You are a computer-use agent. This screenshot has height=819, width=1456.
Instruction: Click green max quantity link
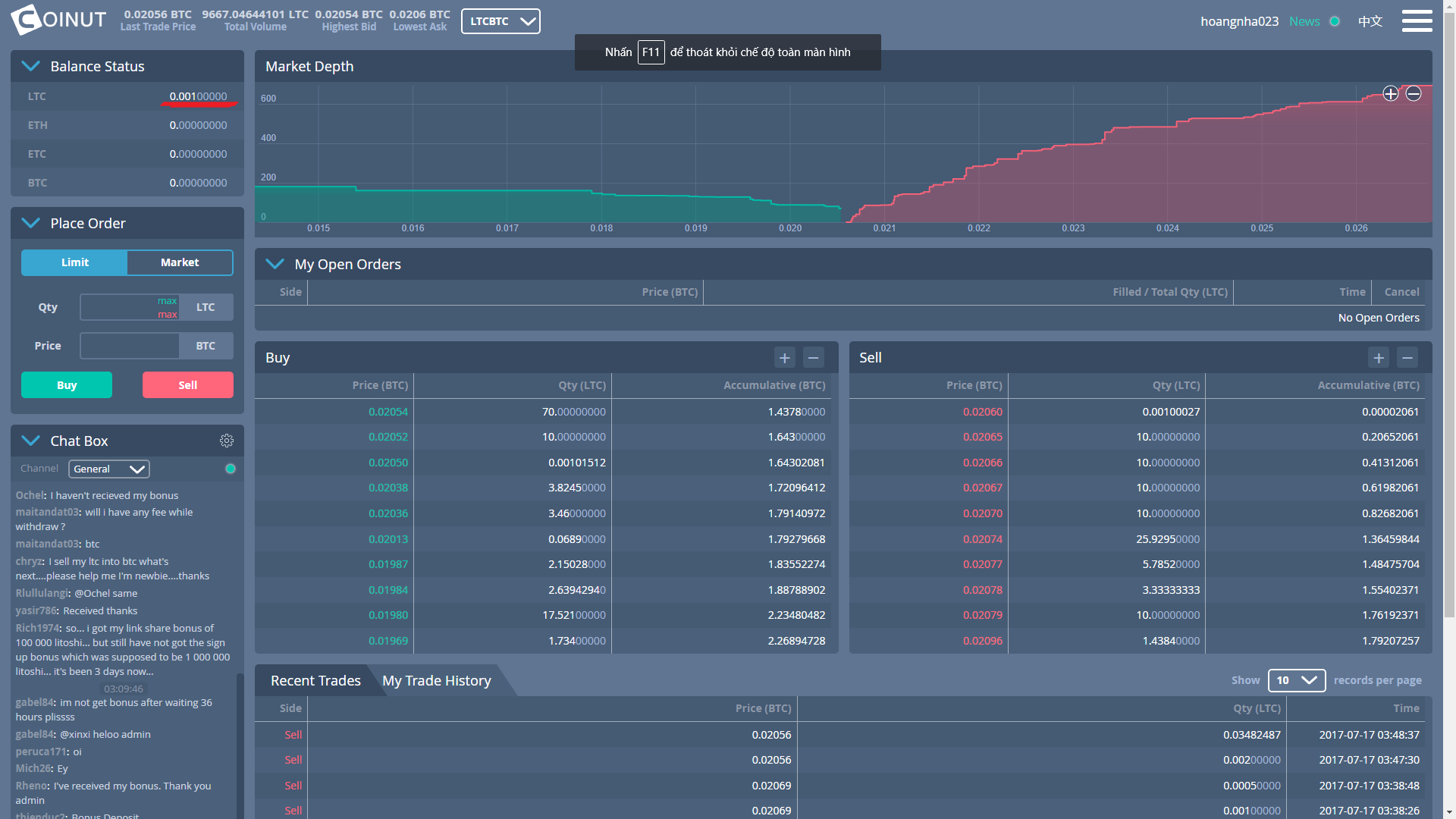[x=168, y=301]
